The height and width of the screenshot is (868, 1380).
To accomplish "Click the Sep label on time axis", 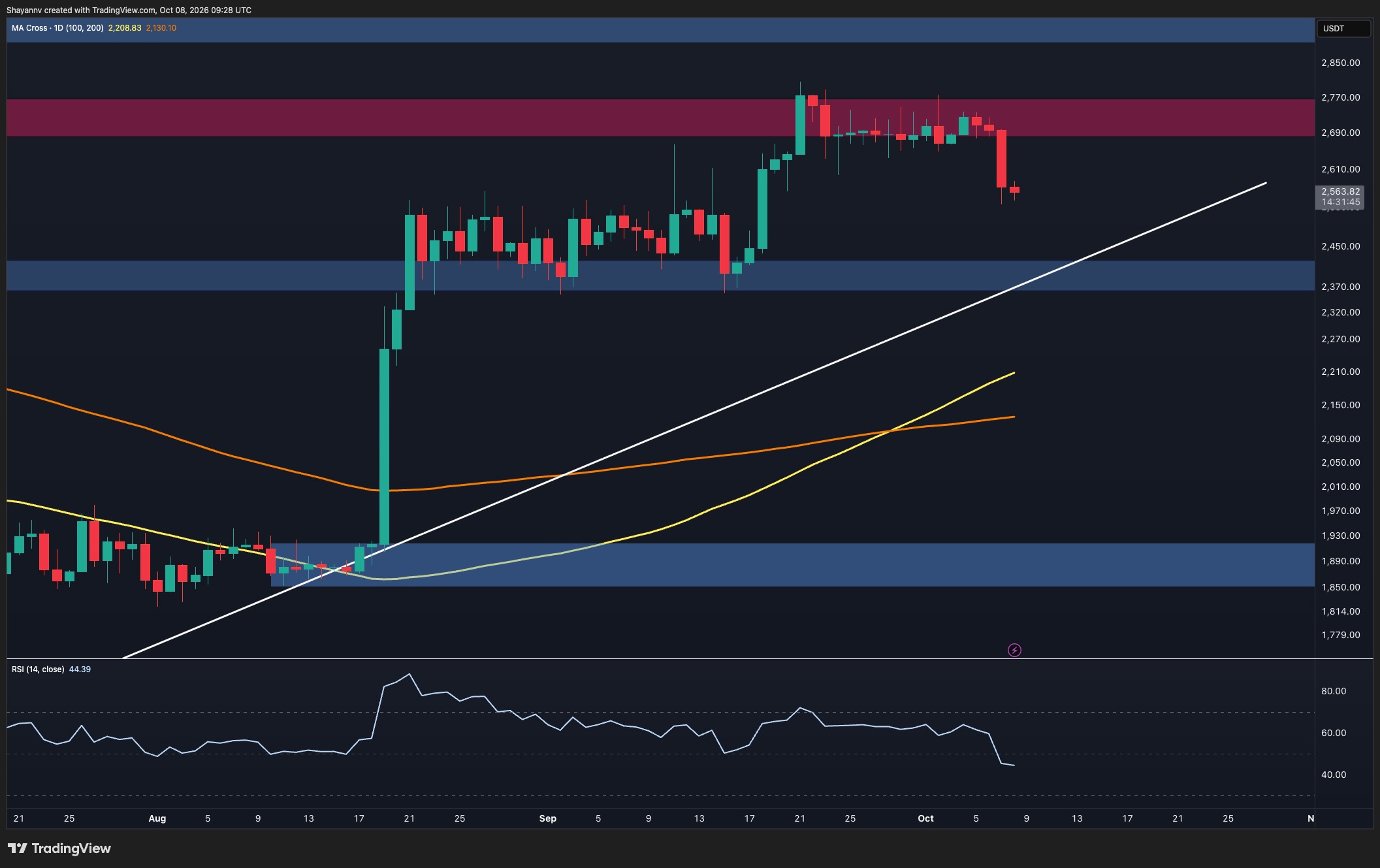I will click(548, 818).
